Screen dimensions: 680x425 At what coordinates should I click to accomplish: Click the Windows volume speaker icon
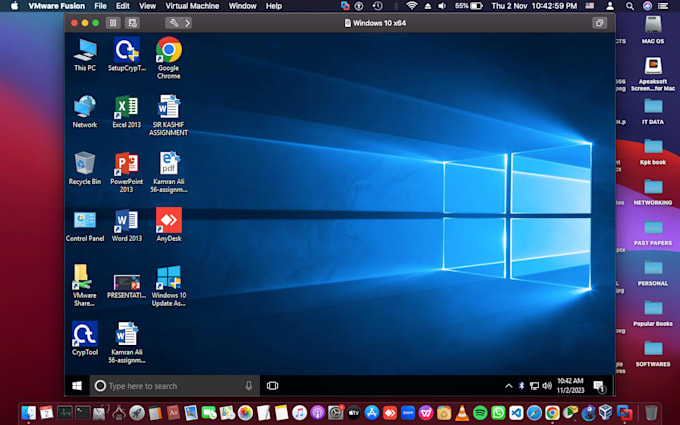[547, 386]
